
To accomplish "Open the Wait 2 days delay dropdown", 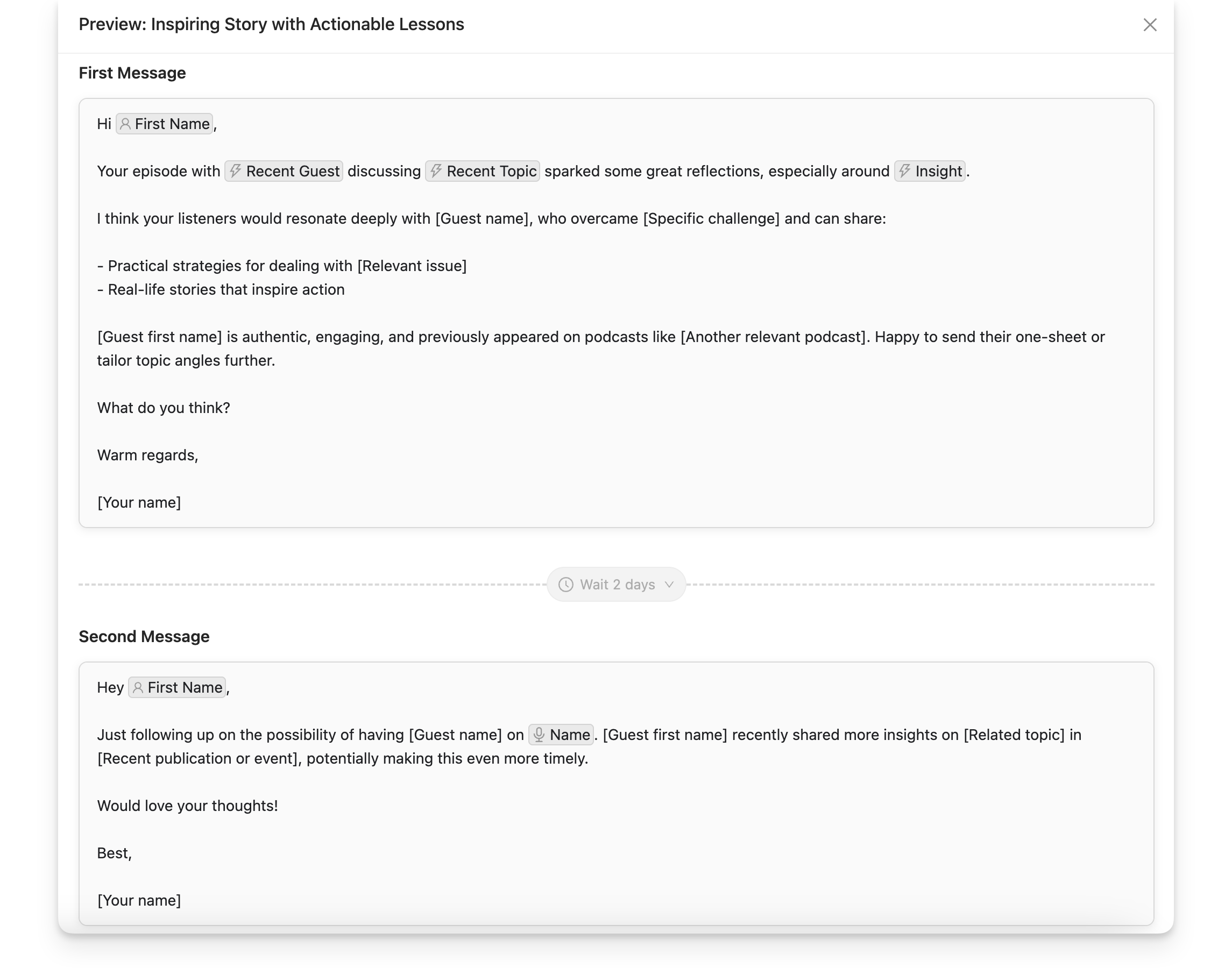I will tap(615, 585).
